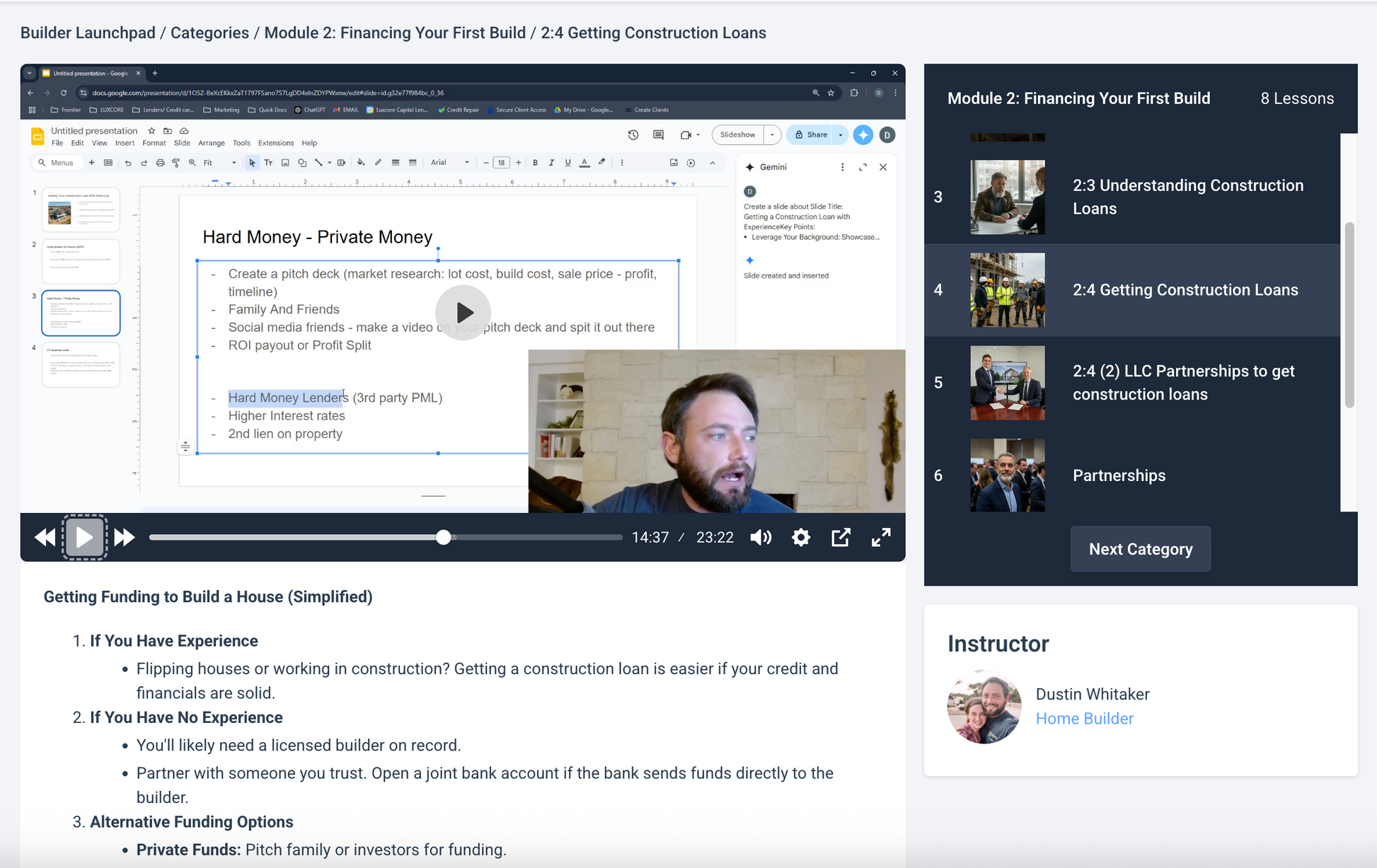The width and height of the screenshot is (1377, 868).
Task: Click the 2:3 Understanding Construction Loans thumbnail
Action: click(1007, 197)
